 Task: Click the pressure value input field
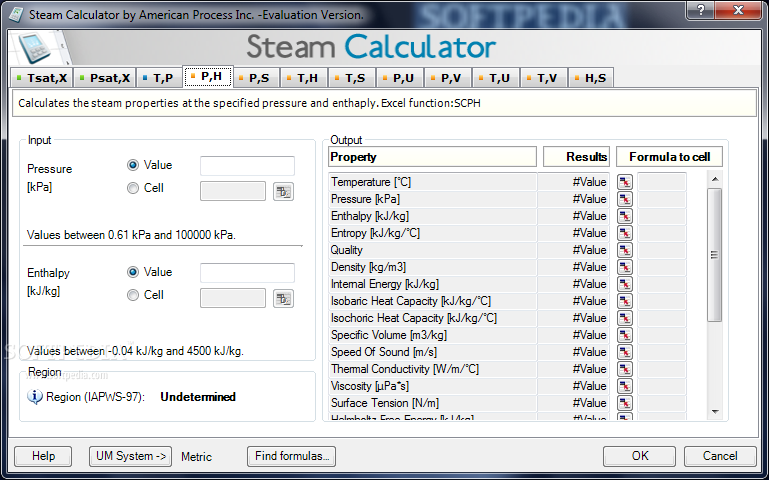[247, 166]
